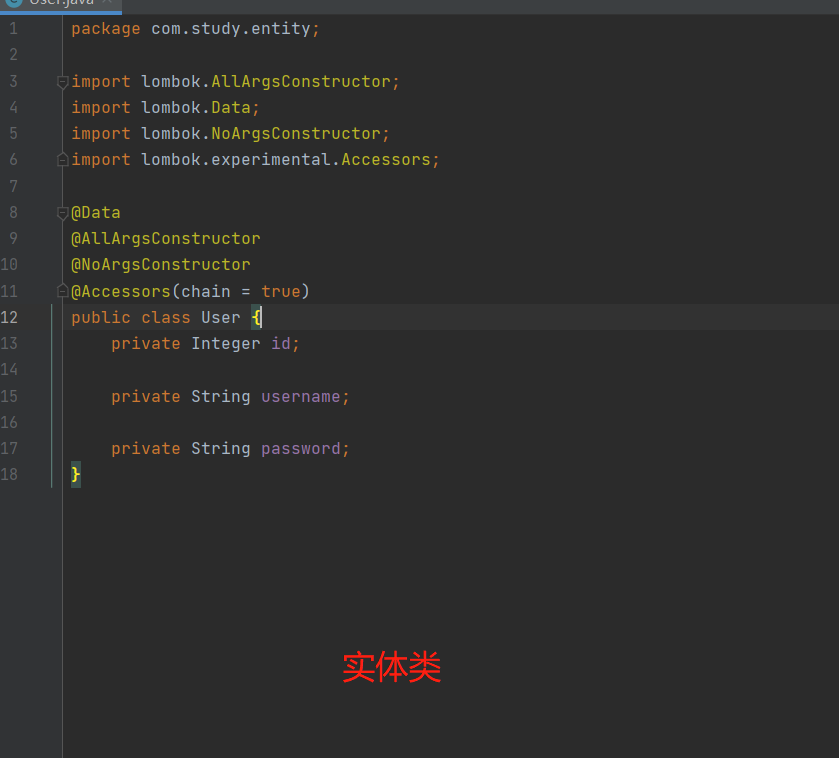
Task: Click the true value in @Accessors
Action: pyautogui.click(x=281, y=292)
